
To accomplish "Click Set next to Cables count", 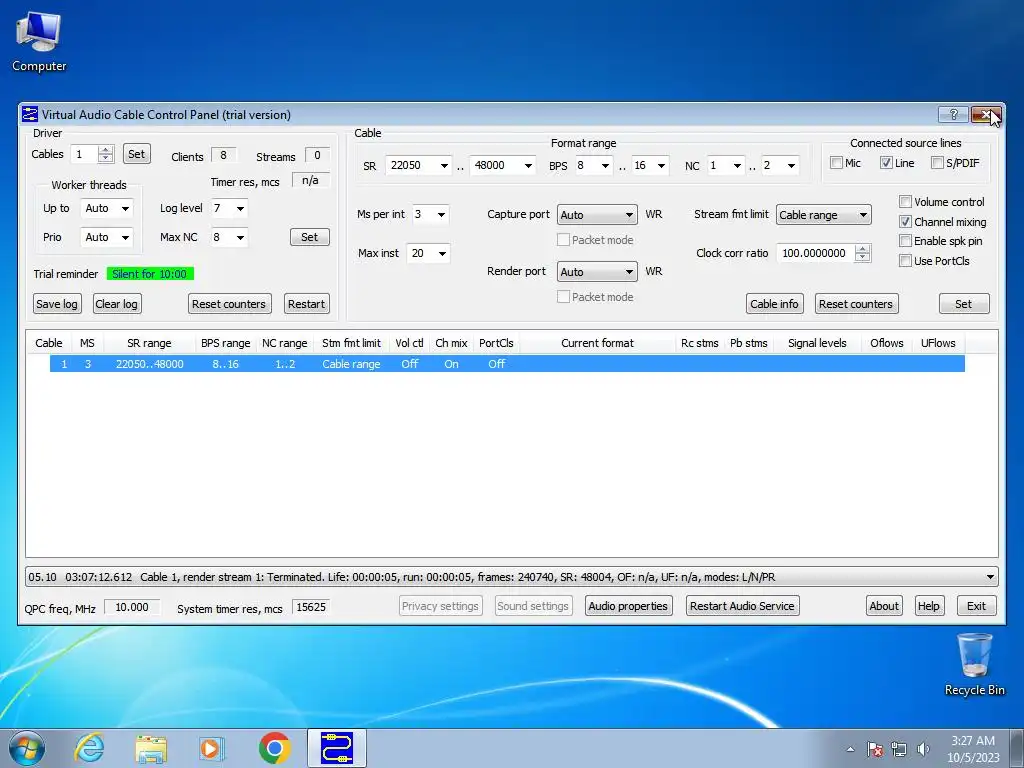I will pos(136,154).
